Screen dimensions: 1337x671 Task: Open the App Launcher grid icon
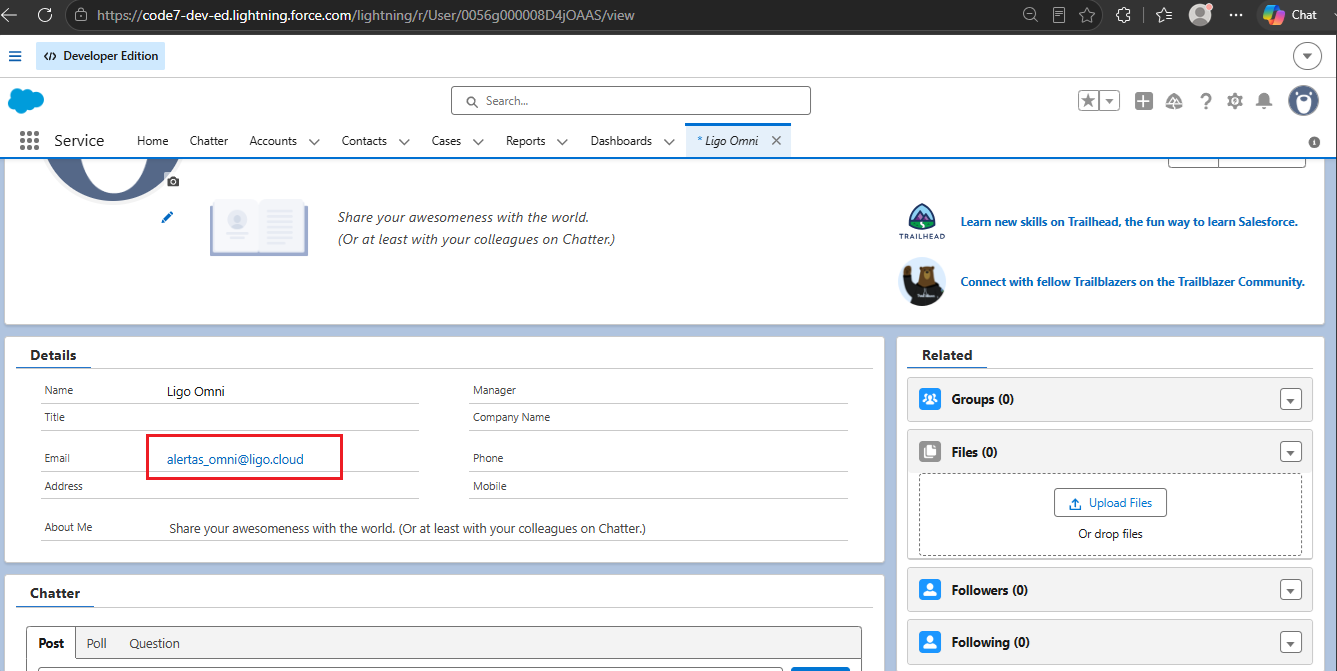tap(29, 141)
